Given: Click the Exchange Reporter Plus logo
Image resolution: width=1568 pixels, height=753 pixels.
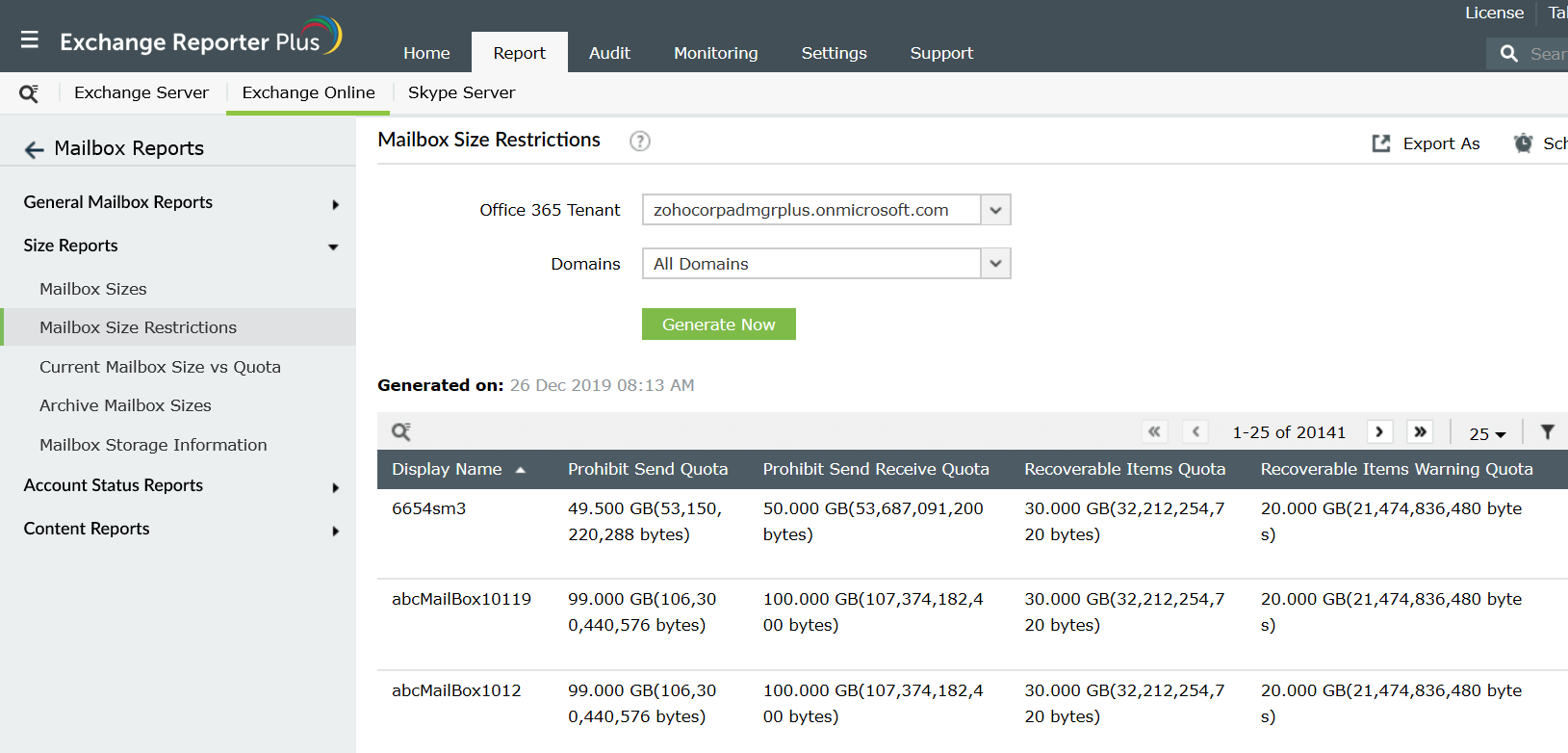Looking at the screenshot, I should click(200, 39).
